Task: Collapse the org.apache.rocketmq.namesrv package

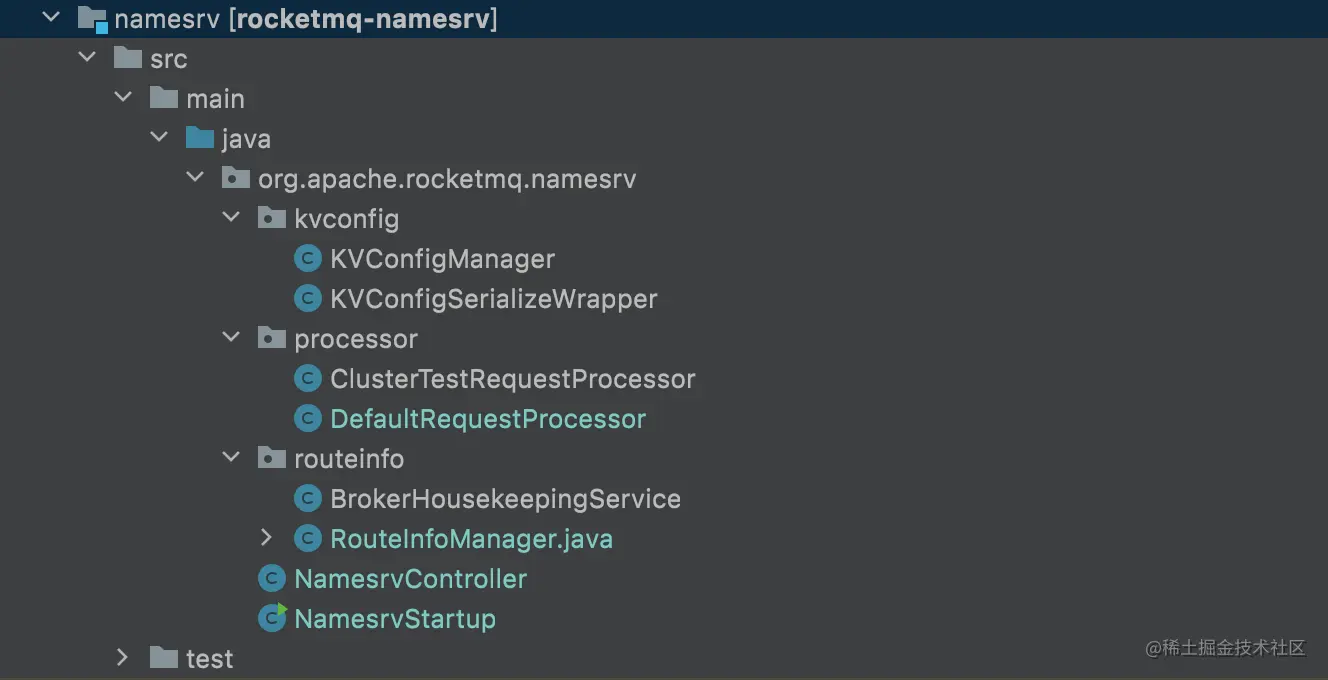Action: (x=195, y=178)
